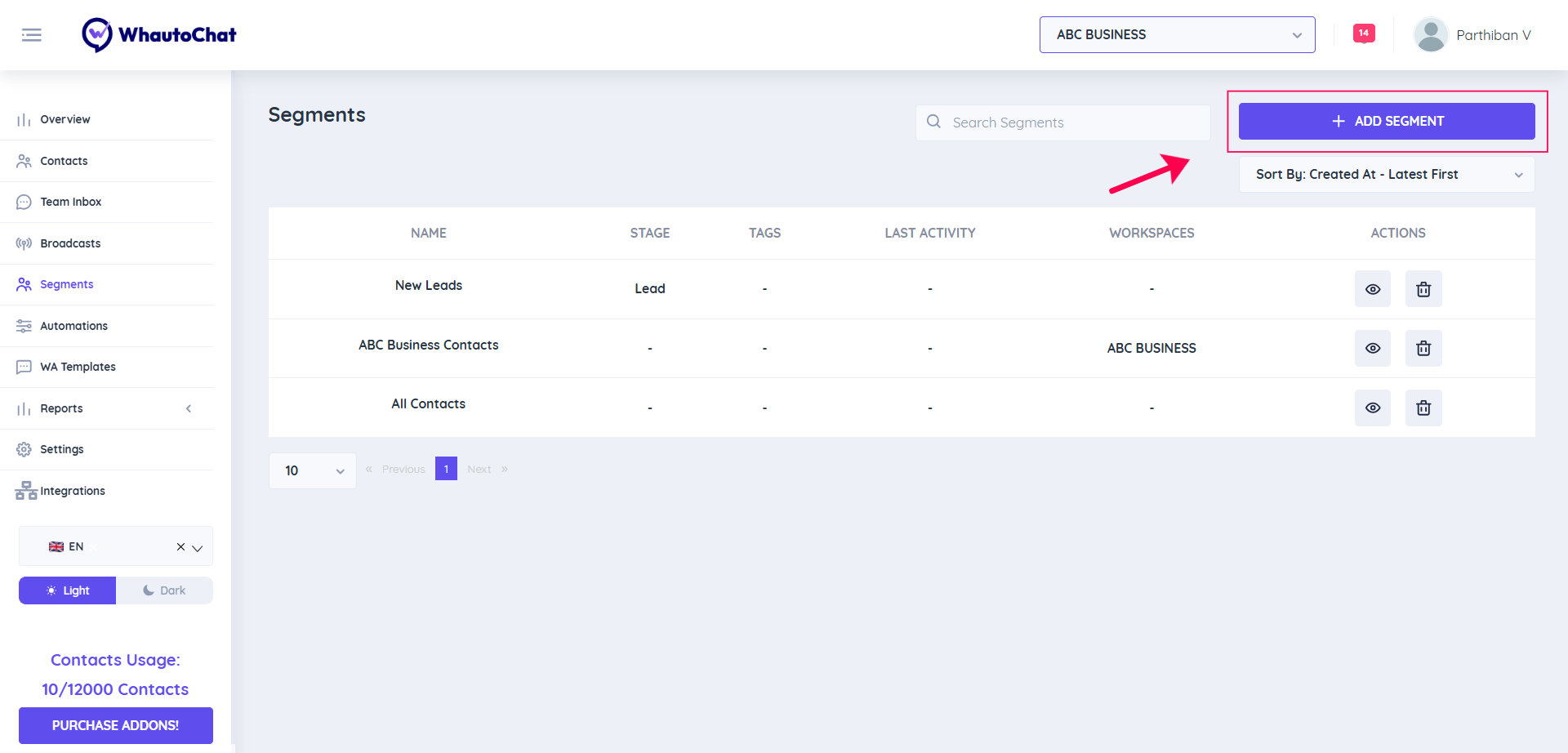Click the ADD SEGMENT button
This screenshot has width=1568, height=753.
[1387, 121]
